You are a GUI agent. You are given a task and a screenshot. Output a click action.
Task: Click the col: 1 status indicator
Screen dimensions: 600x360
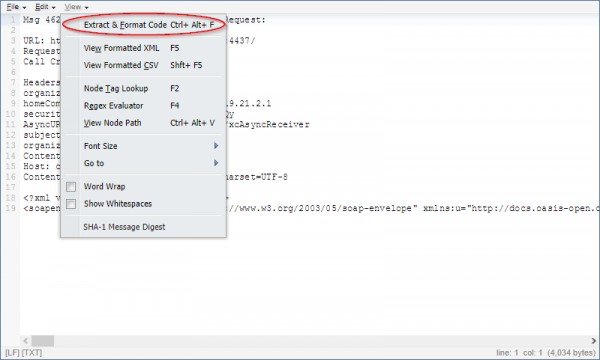click(x=533, y=353)
